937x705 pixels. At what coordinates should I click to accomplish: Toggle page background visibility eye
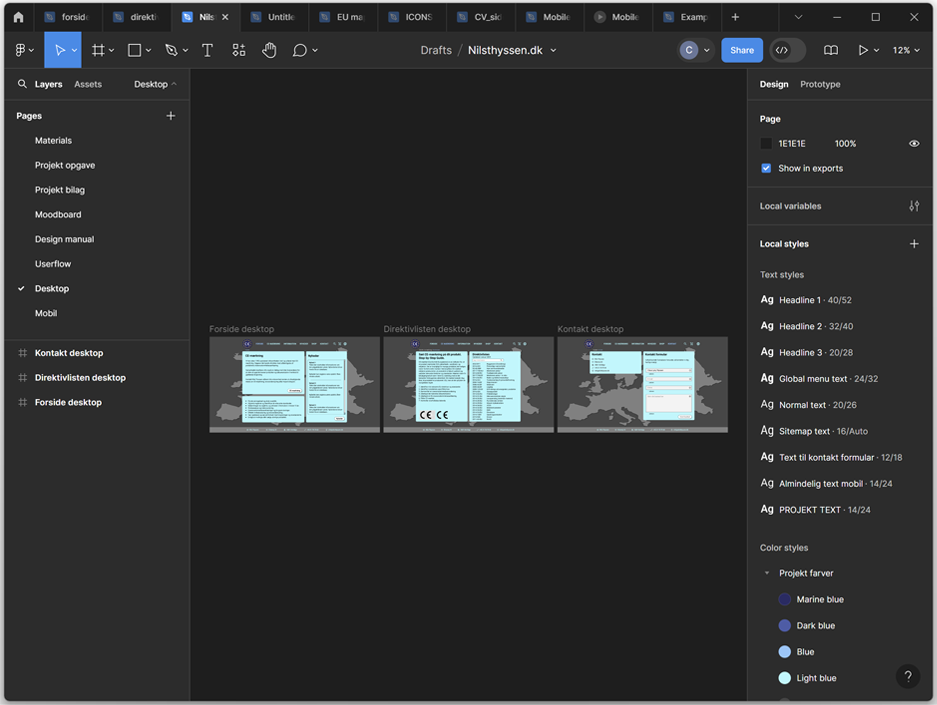pyautogui.click(x=913, y=144)
